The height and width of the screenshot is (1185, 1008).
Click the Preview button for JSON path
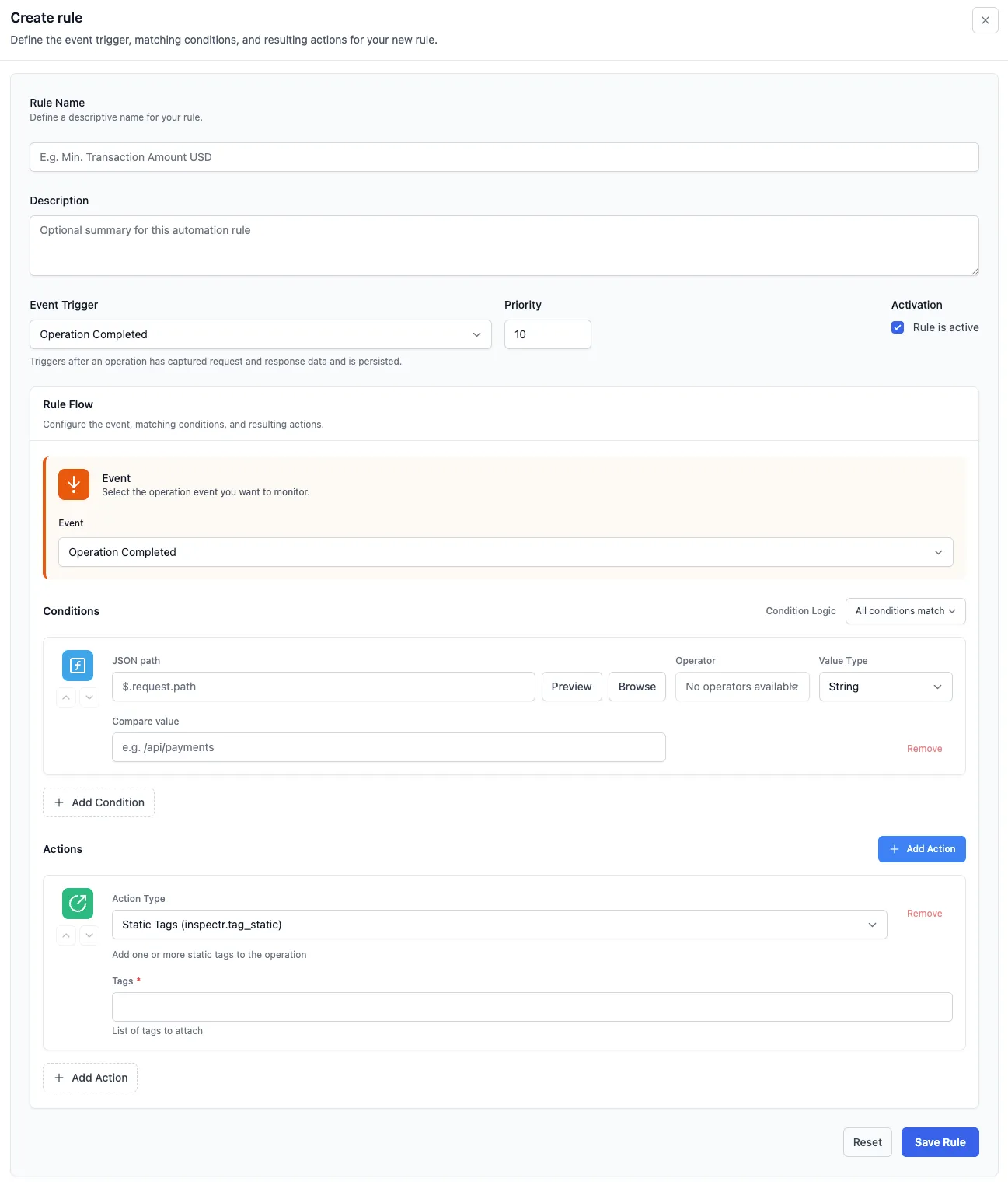[x=571, y=687]
